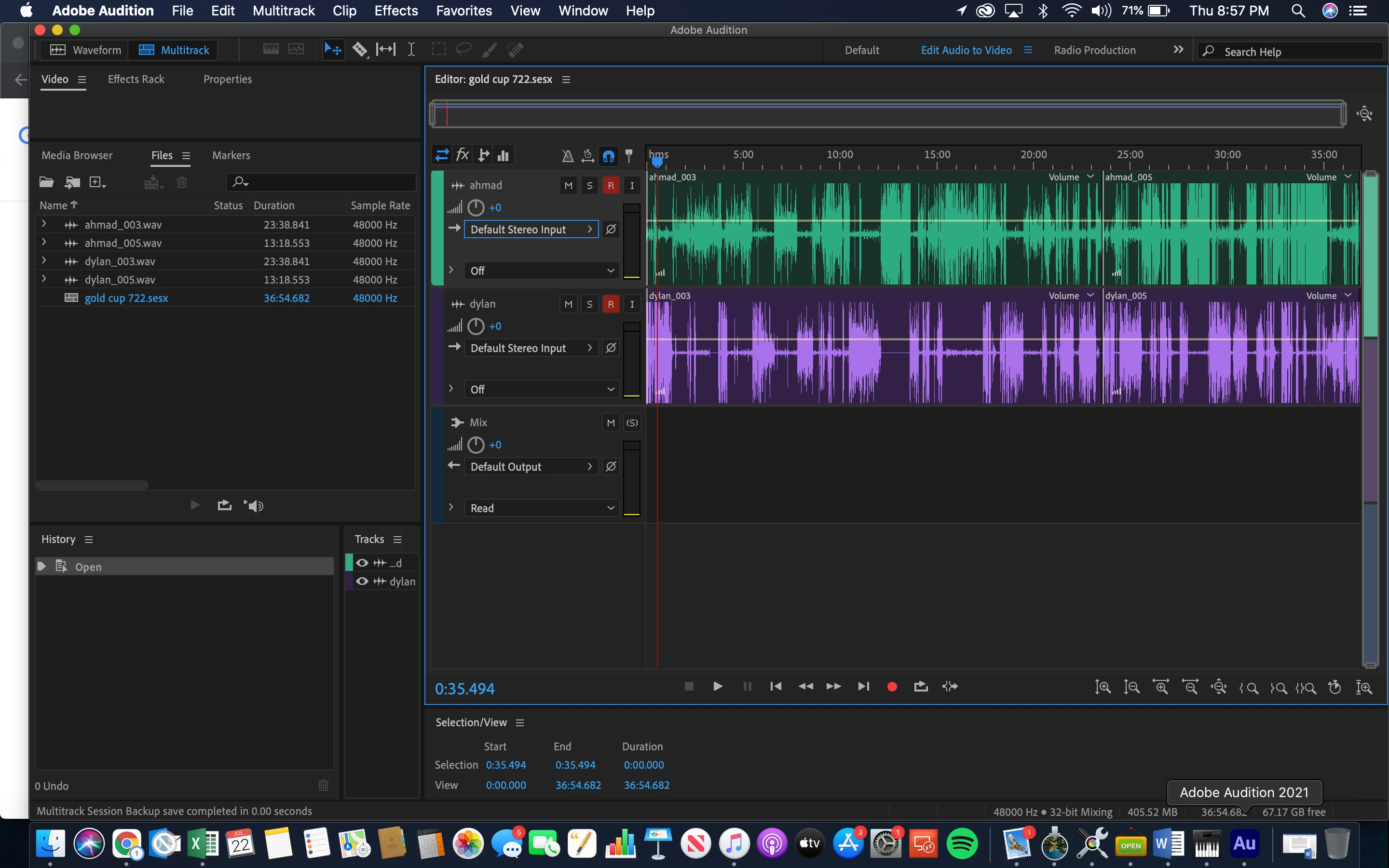Select the Slip tool

pyautogui.click(x=386, y=50)
